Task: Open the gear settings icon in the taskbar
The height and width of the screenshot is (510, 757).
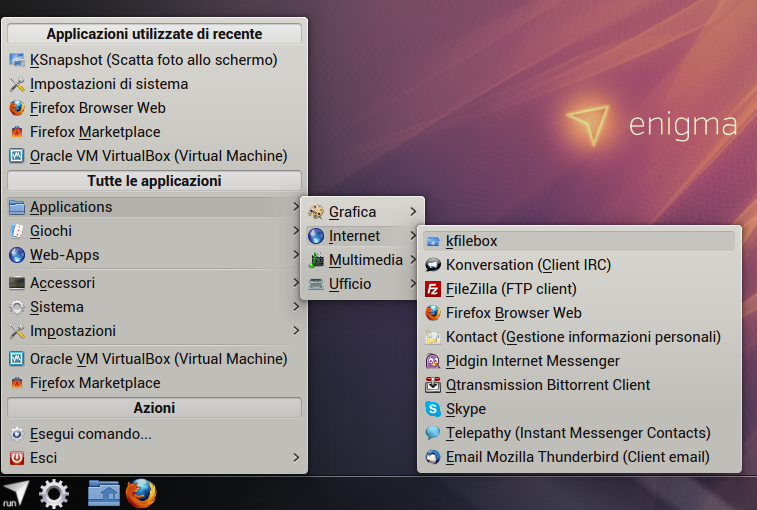Action: 54,494
